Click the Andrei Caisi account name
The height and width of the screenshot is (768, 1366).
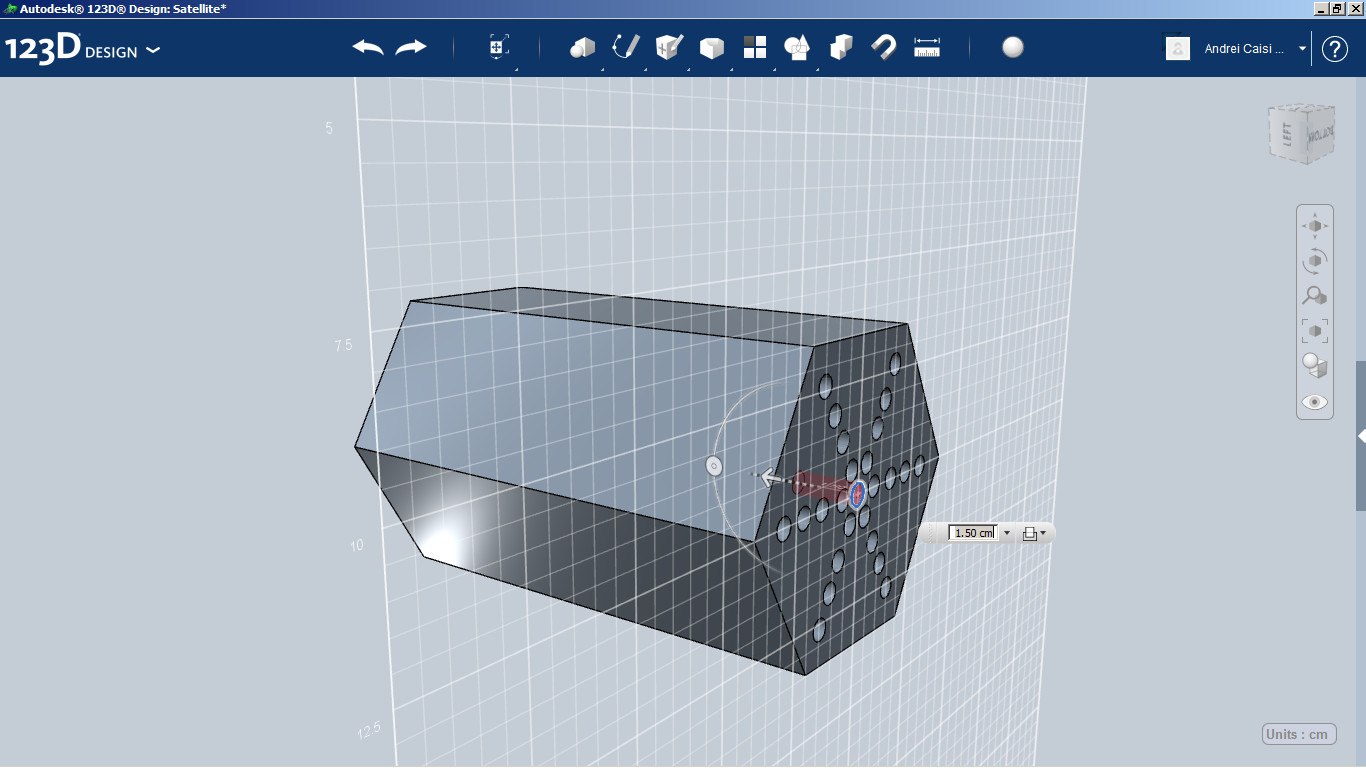point(1244,48)
